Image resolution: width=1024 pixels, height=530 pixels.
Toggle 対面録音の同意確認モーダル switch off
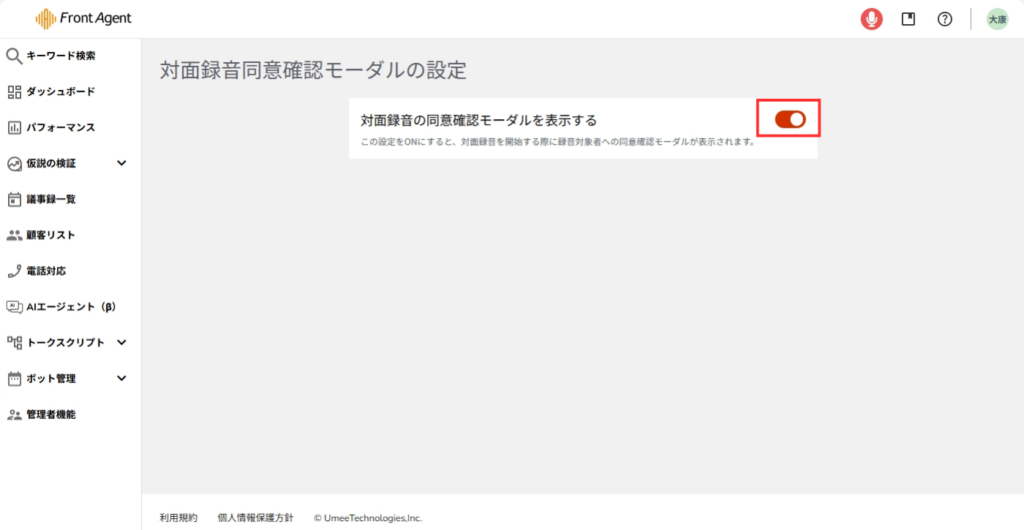click(x=790, y=119)
